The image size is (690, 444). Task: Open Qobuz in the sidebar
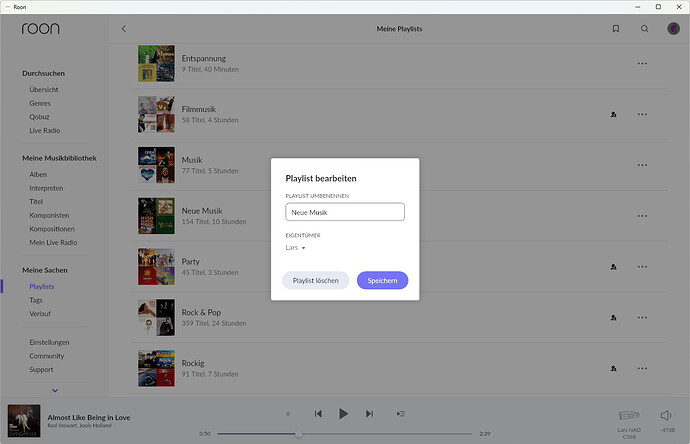click(39, 117)
